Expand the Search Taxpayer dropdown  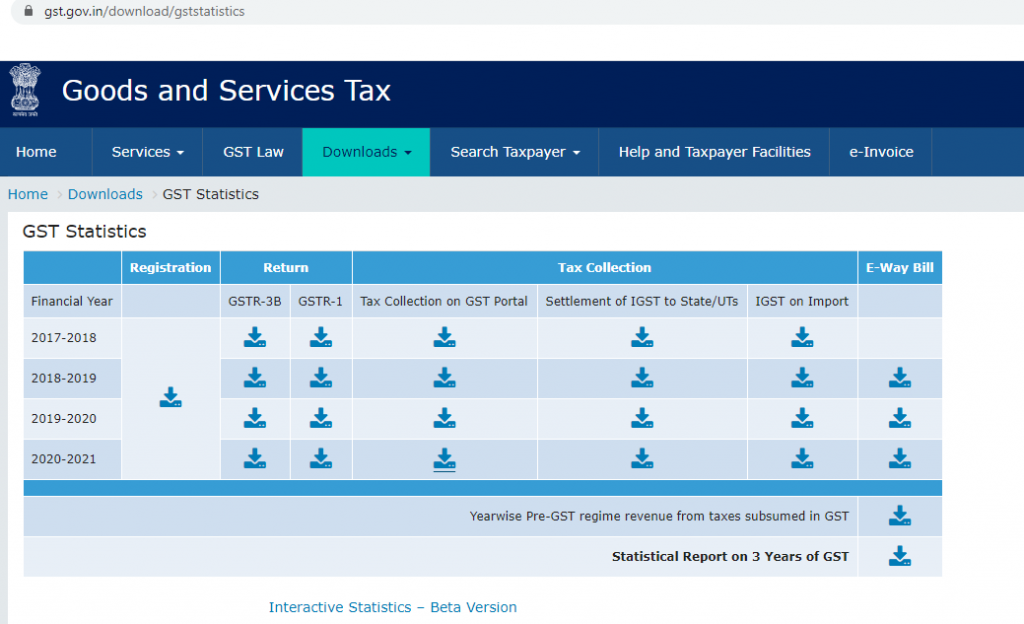click(x=514, y=152)
